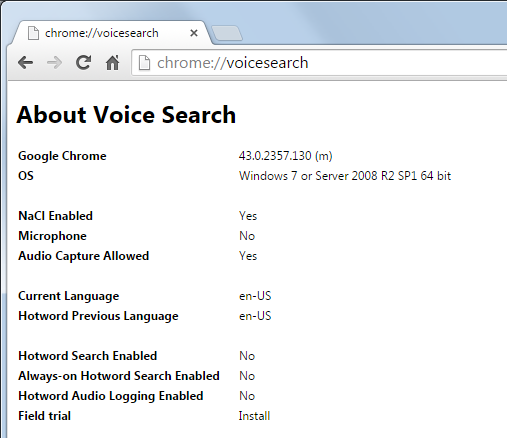Click the Windows 7 or Server 2008 value
The image size is (507, 438).
point(345,176)
